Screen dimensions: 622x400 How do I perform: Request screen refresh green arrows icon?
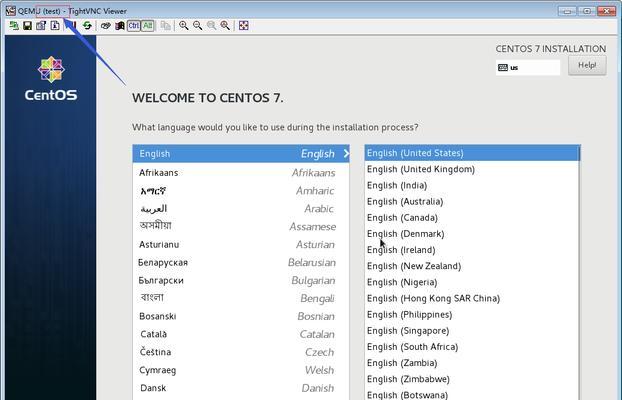point(87,26)
